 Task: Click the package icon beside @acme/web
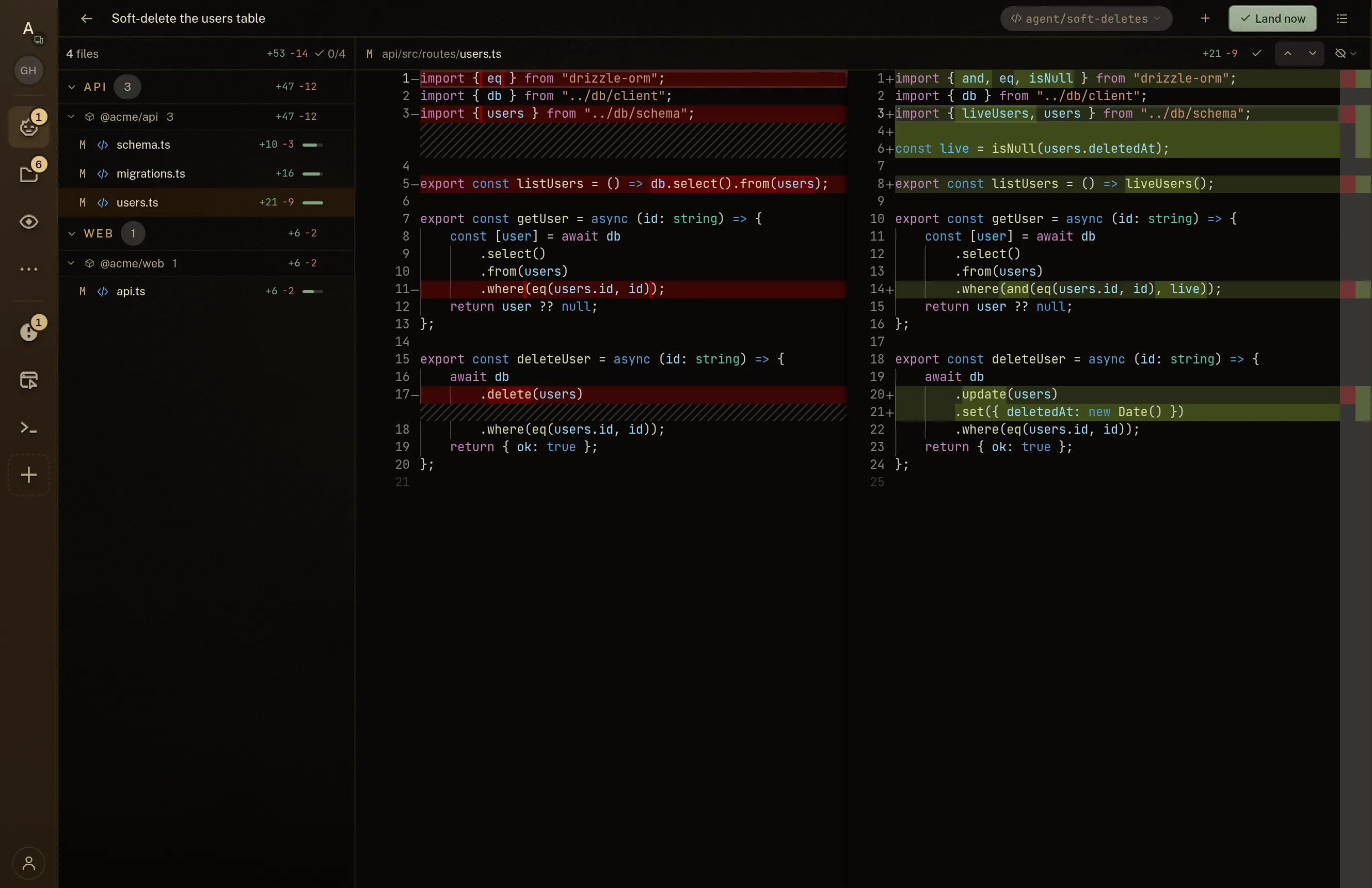(89, 263)
